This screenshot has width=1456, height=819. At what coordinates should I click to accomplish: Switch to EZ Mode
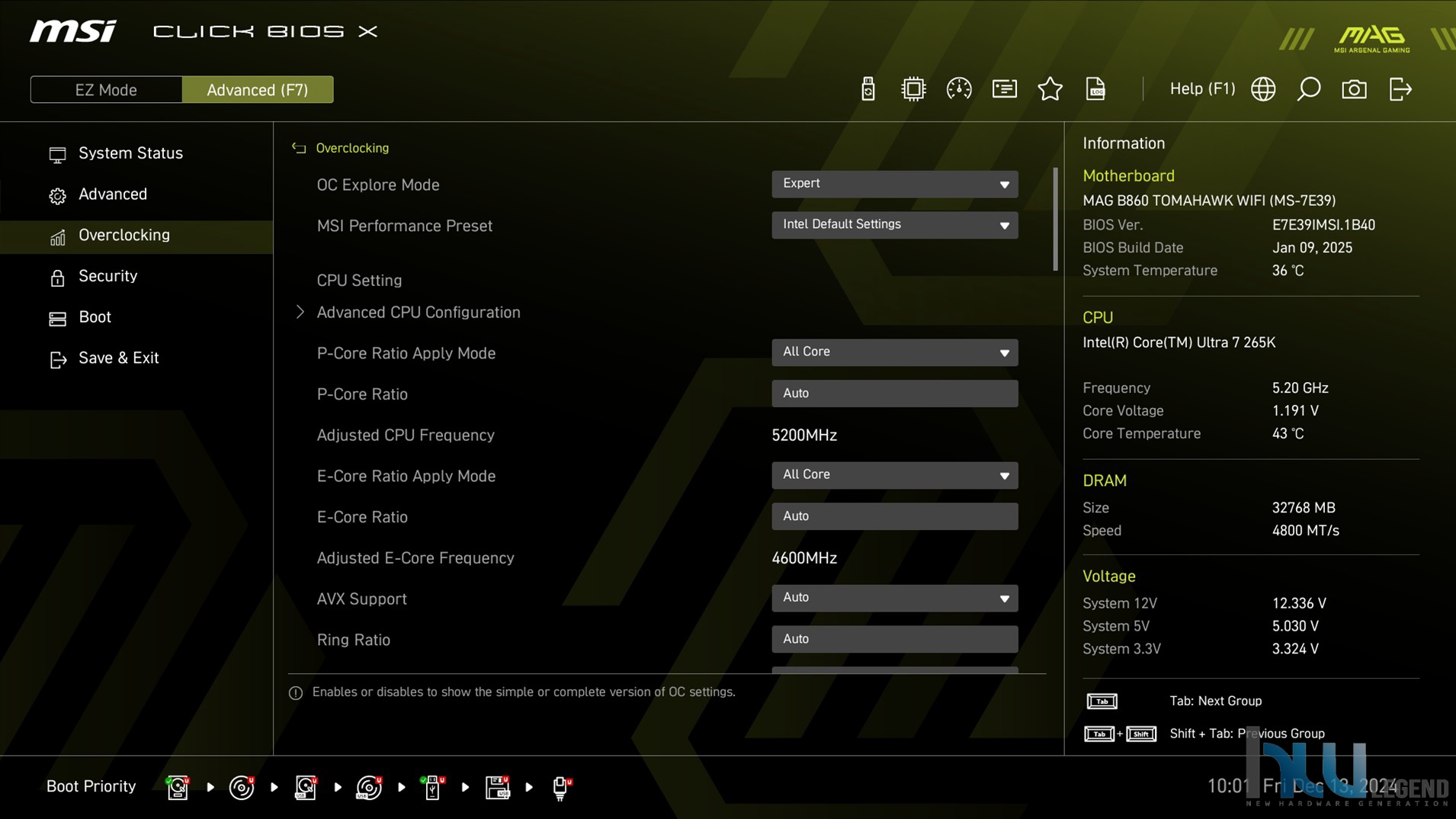[106, 90]
